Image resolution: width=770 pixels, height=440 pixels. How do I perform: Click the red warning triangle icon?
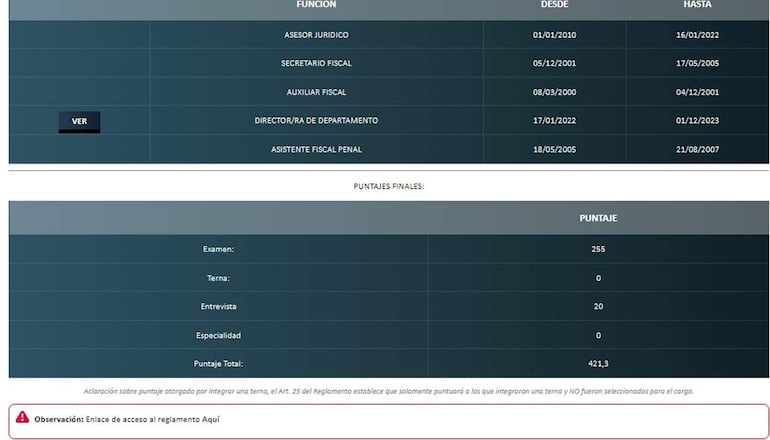(22, 418)
